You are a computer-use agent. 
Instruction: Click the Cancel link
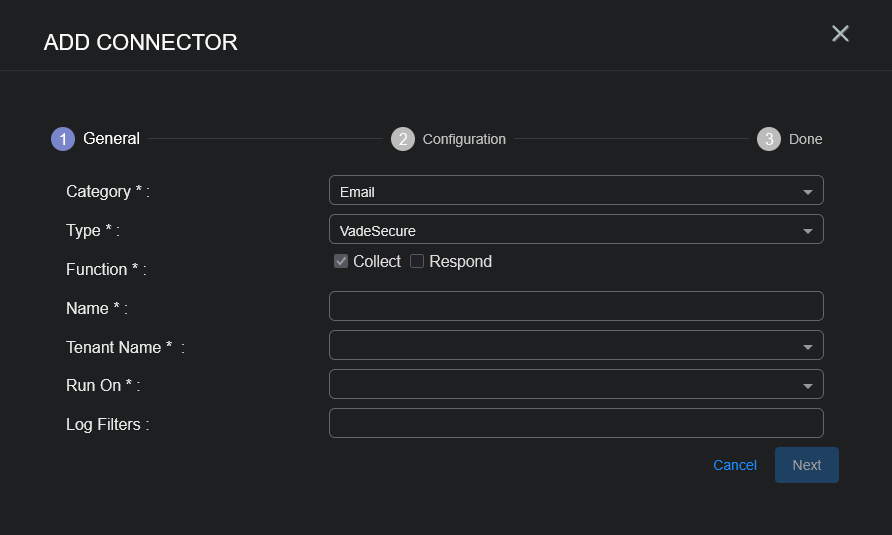[x=734, y=465]
